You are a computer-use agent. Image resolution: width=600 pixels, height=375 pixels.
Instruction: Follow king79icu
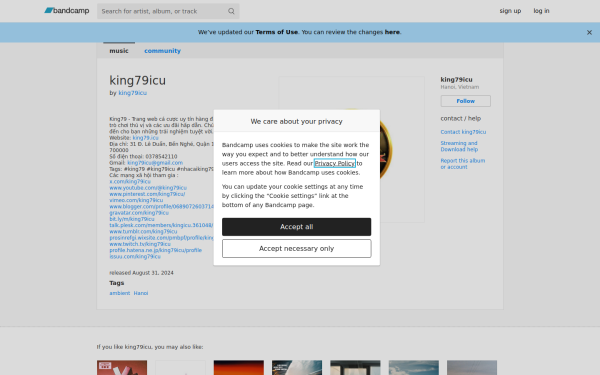(x=465, y=101)
